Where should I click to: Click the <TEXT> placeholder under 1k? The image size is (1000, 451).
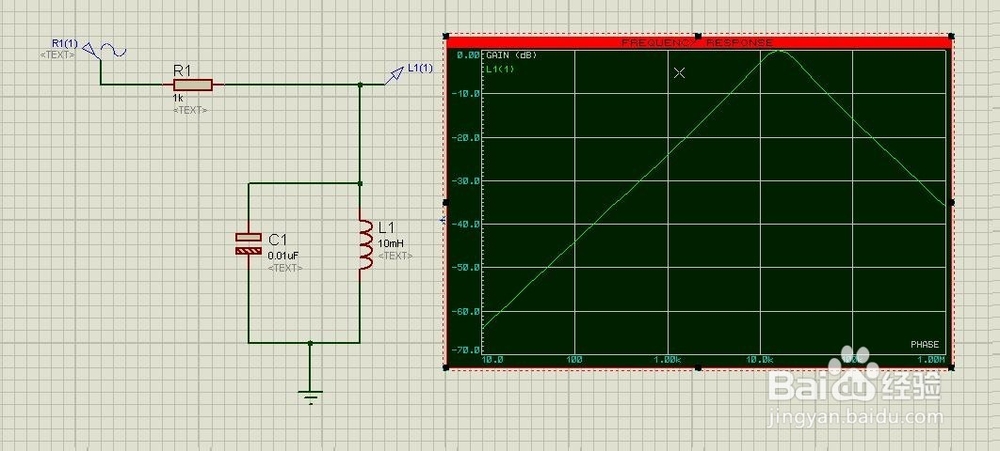tap(190, 110)
